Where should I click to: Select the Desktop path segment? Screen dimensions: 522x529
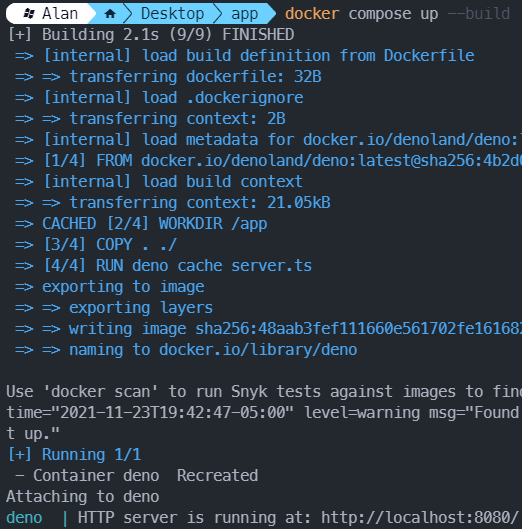(172, 14)
